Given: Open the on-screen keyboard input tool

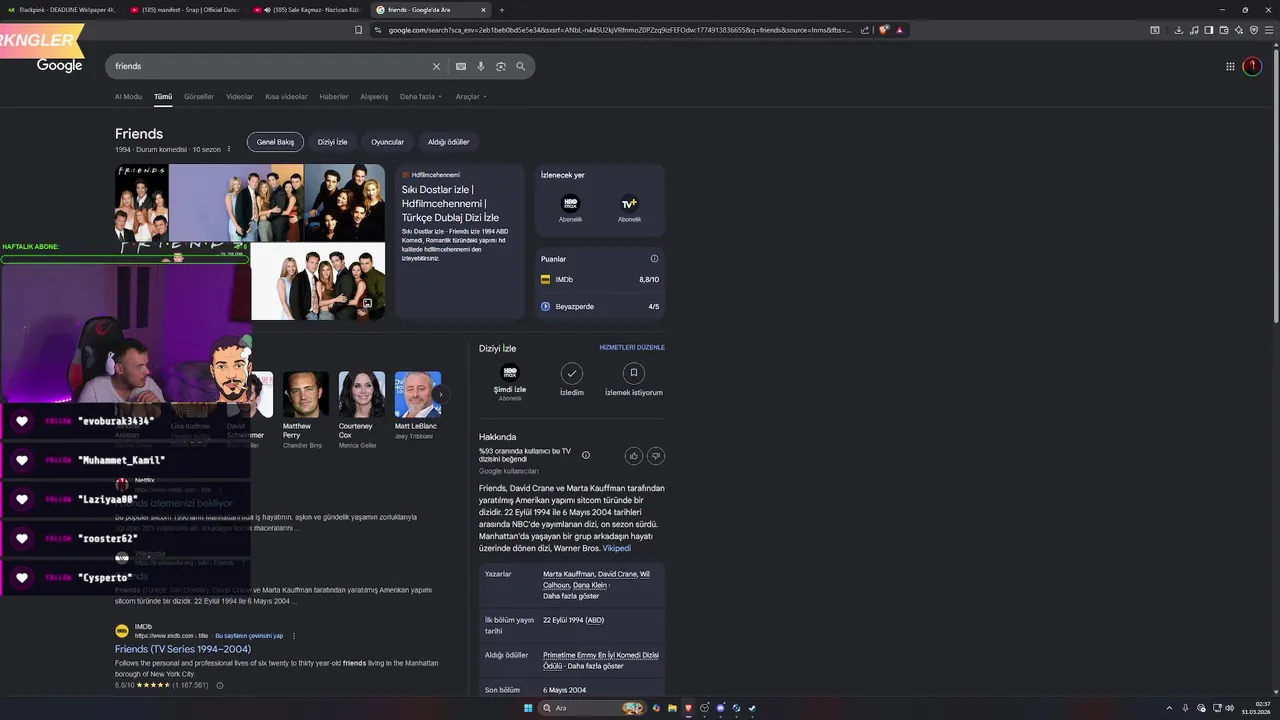Looking at the screenshot, I should pyautogui.click(x=461, y=66).
